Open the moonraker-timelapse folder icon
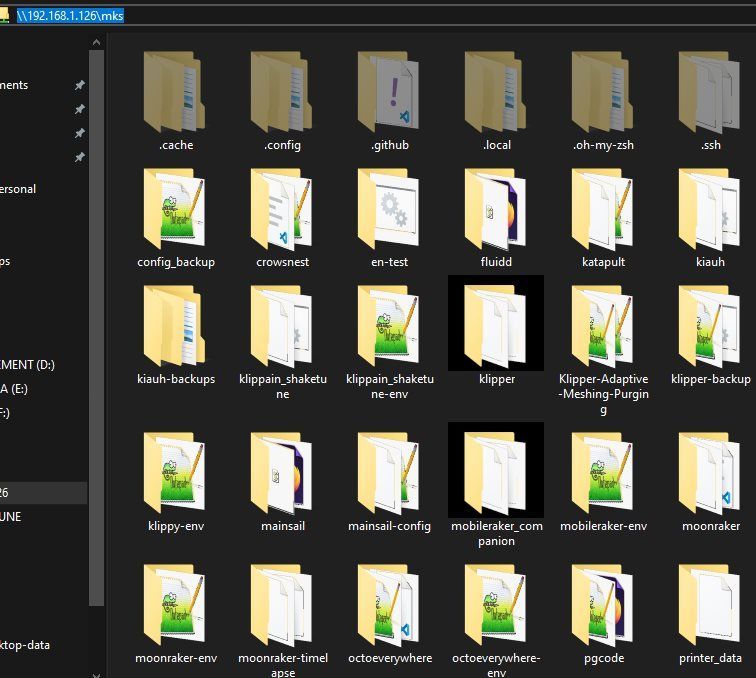The image size is (756, 678). click(x=282, y=605)
